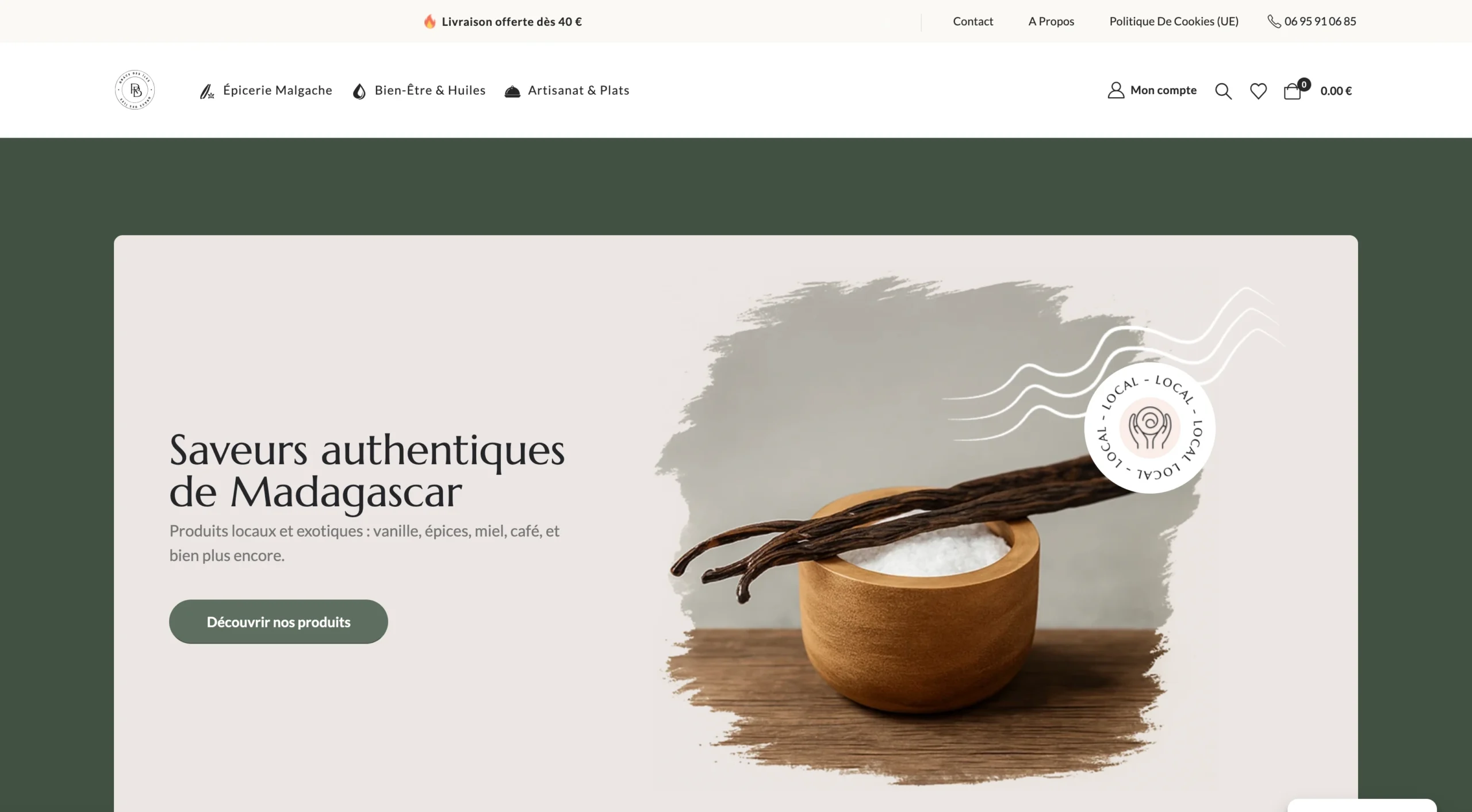
Task: Click the LOCAL circular badge
Action: (x=1149, y=428)
